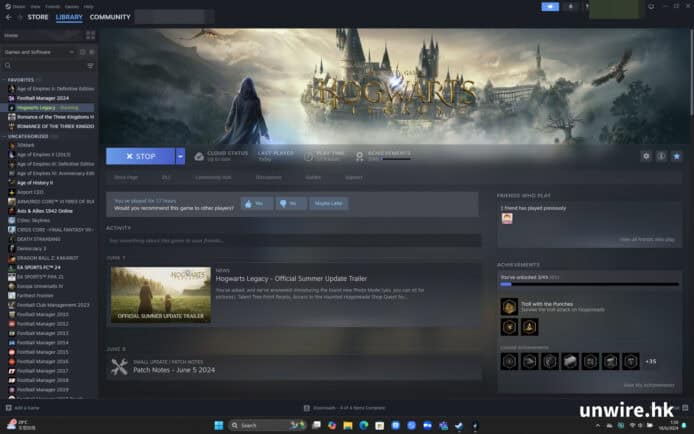Click the library filter options icon
Screen dimensions: 694x434
click(91, 67)
